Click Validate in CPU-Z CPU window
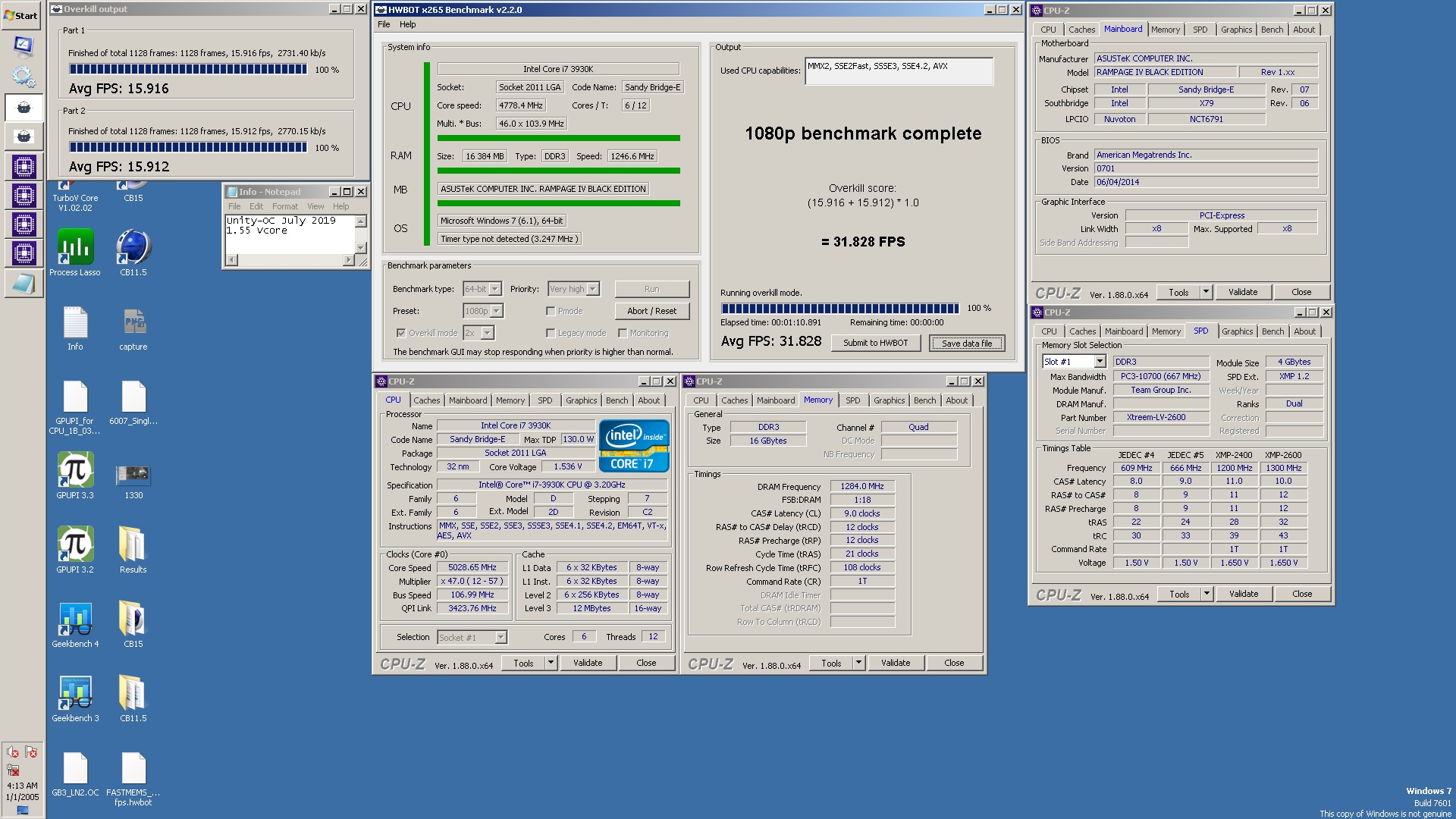 click(x=588, y=663)
